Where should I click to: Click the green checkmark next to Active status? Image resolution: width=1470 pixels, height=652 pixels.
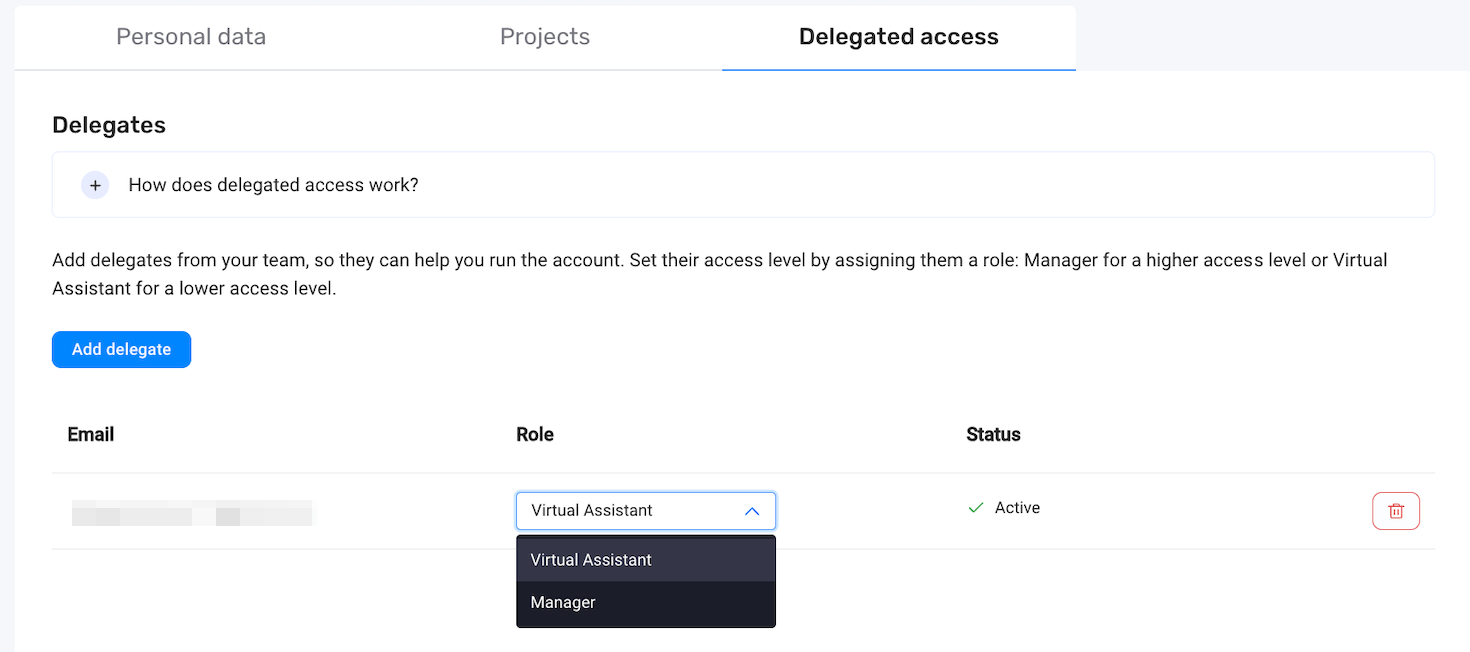(x=975, y=507)
